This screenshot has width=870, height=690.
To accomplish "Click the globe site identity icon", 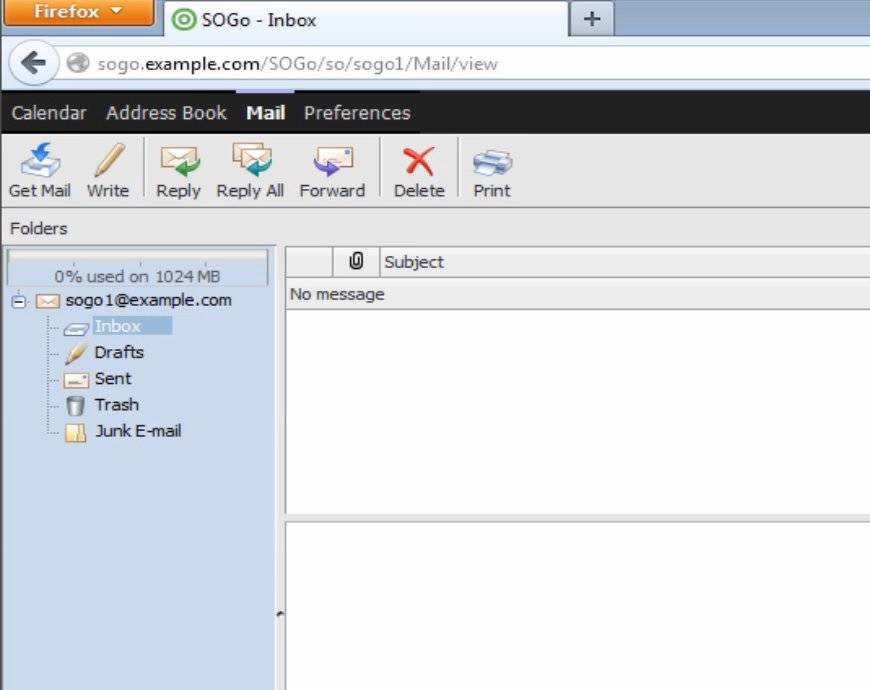I will tap(78, 63).
